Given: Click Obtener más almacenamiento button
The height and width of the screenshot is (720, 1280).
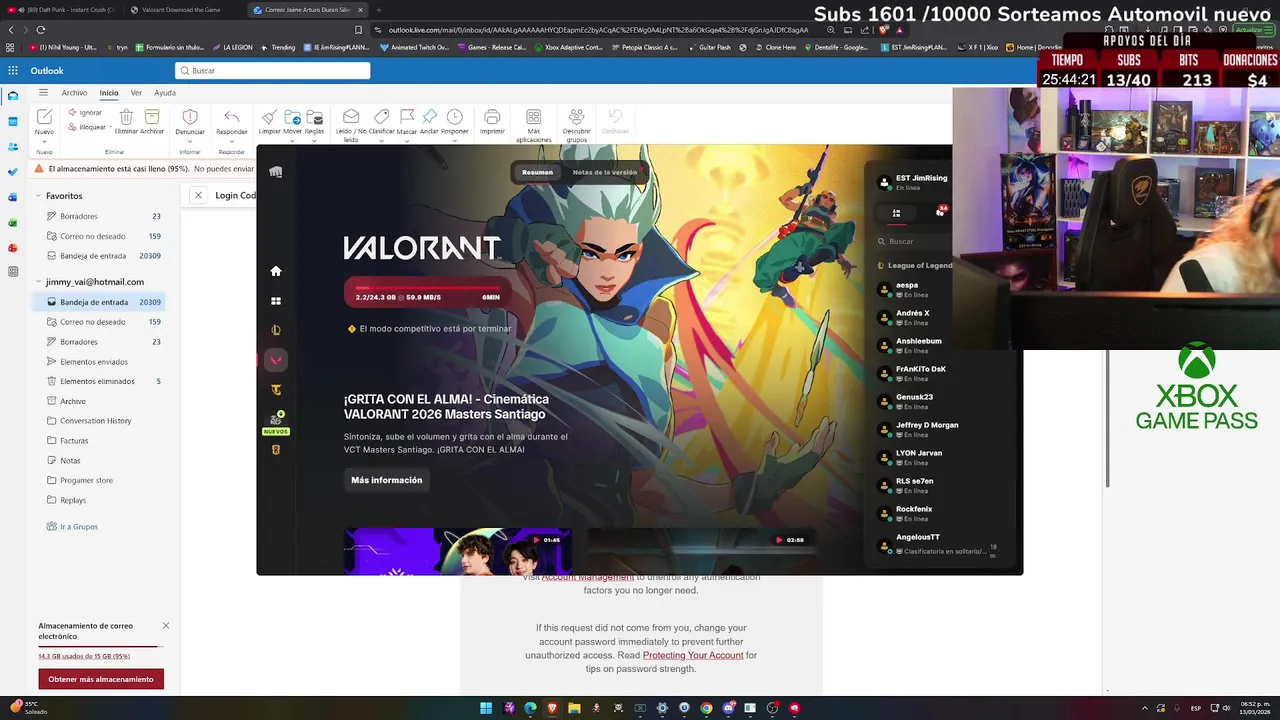Looking at the screenshot, I should (x=101, y=679).
